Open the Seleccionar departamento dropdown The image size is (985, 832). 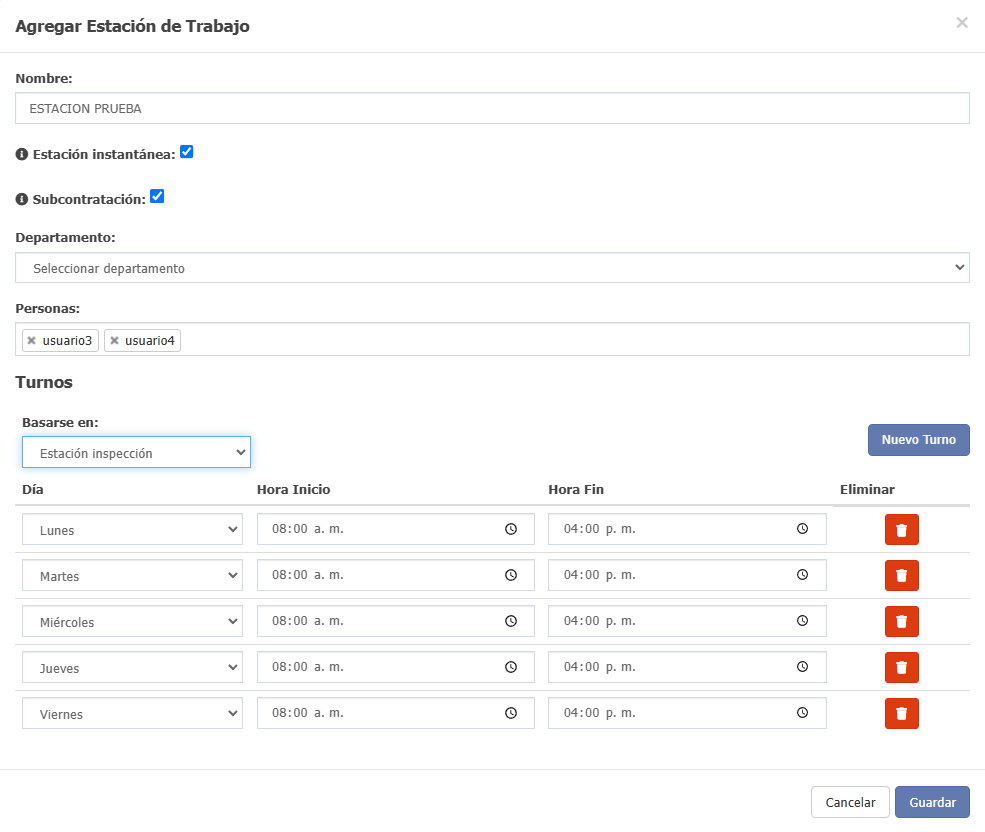(492, 268)
